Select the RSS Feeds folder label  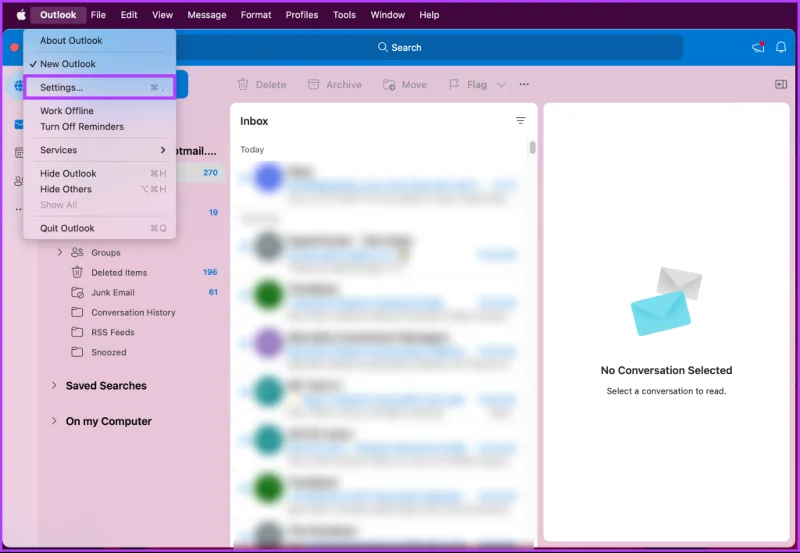(x=113, y=332)
